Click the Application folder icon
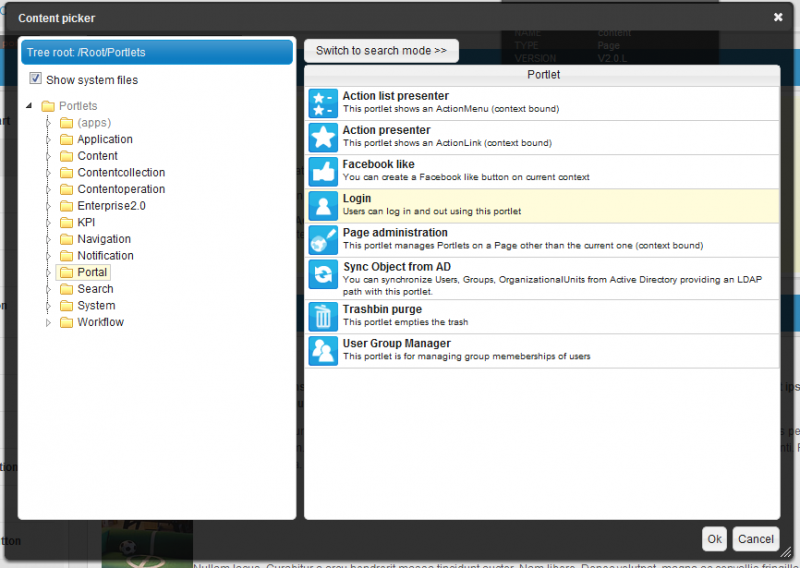800x568 pixels. click(66, 139)
